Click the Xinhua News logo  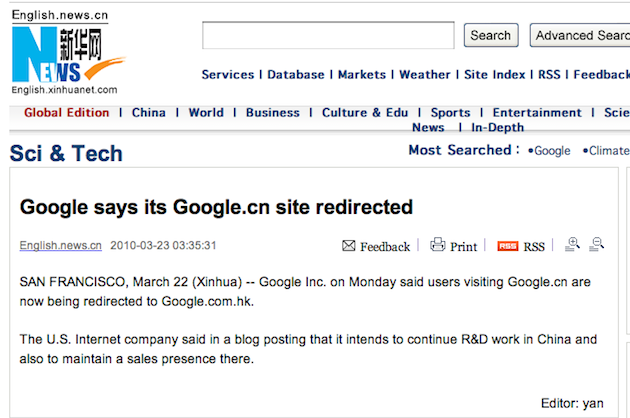click(x=65, y=58)
